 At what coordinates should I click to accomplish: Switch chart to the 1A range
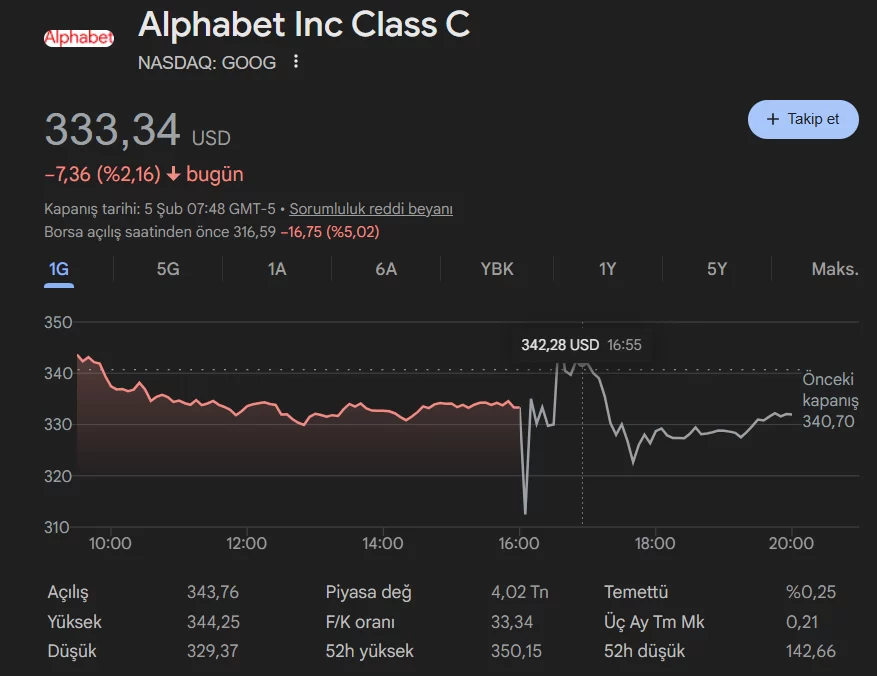click(277, 269)
